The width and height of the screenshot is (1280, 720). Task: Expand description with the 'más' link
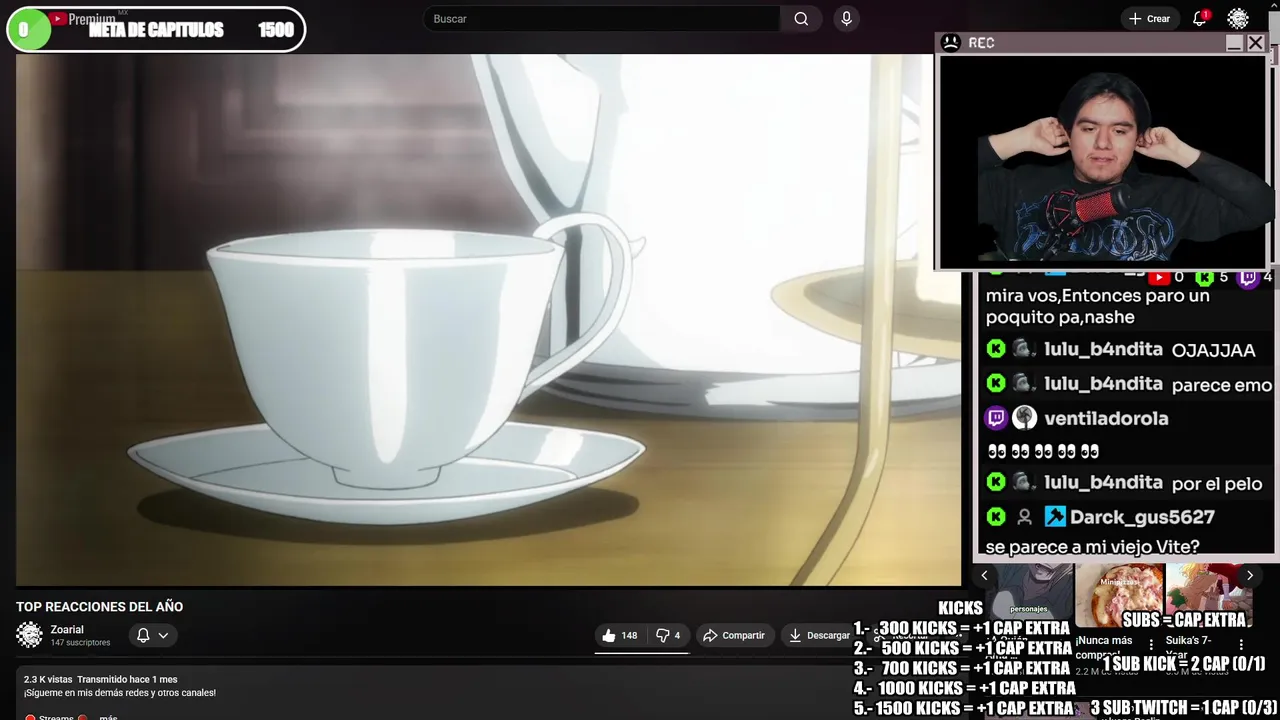point(108,717)
